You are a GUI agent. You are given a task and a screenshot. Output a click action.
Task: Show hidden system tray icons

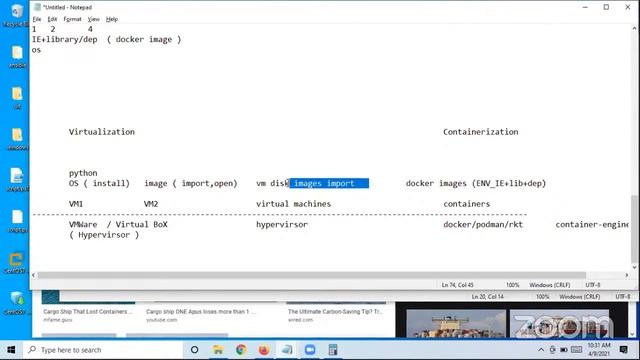click(541, 350)
